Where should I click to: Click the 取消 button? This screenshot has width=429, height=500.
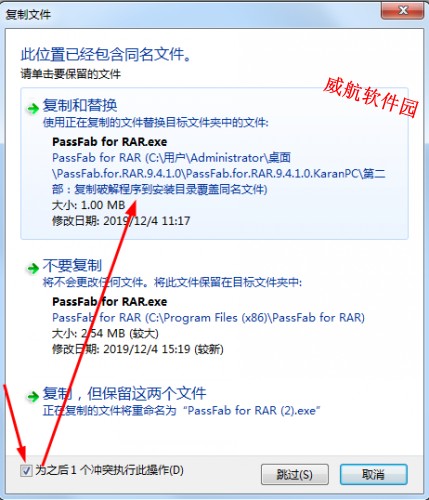pyautogui.click(x=373, y=474)
